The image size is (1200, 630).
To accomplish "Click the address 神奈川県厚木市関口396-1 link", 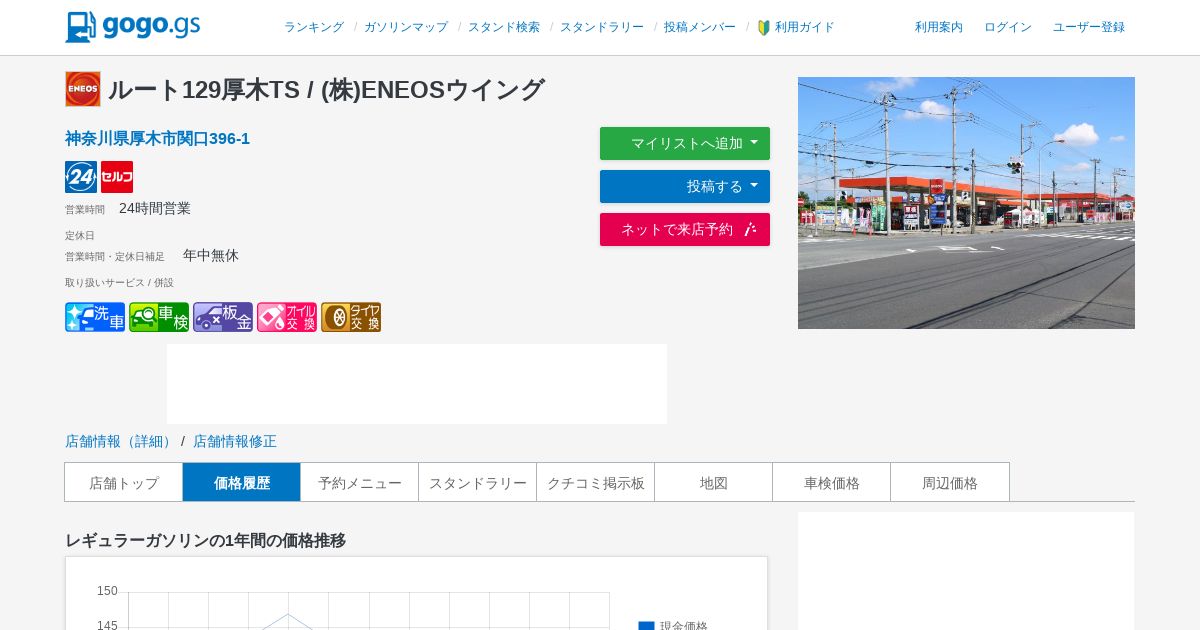I will pos(158,139).
